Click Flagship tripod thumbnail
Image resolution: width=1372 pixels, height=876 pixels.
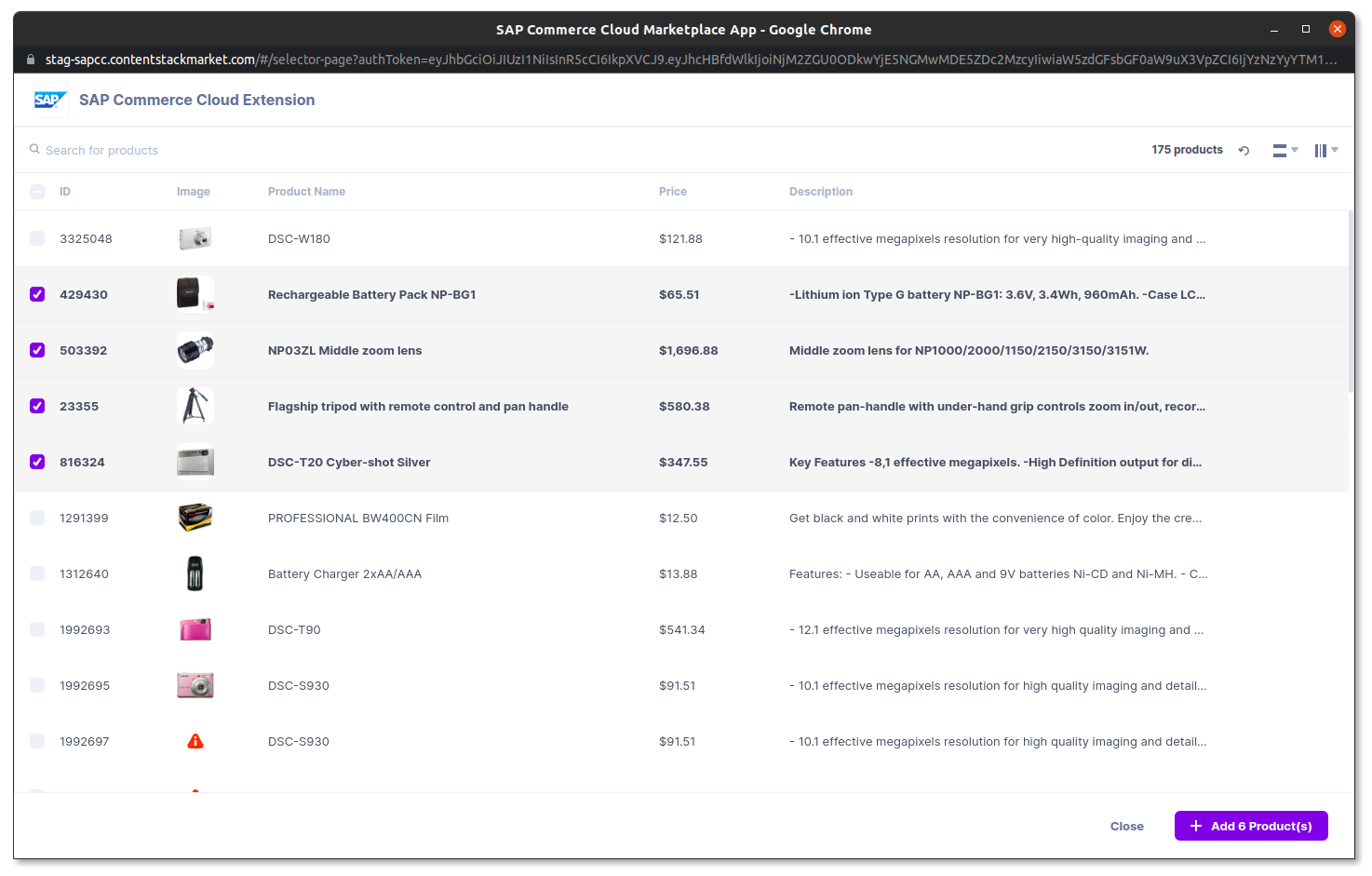(195, 406)
